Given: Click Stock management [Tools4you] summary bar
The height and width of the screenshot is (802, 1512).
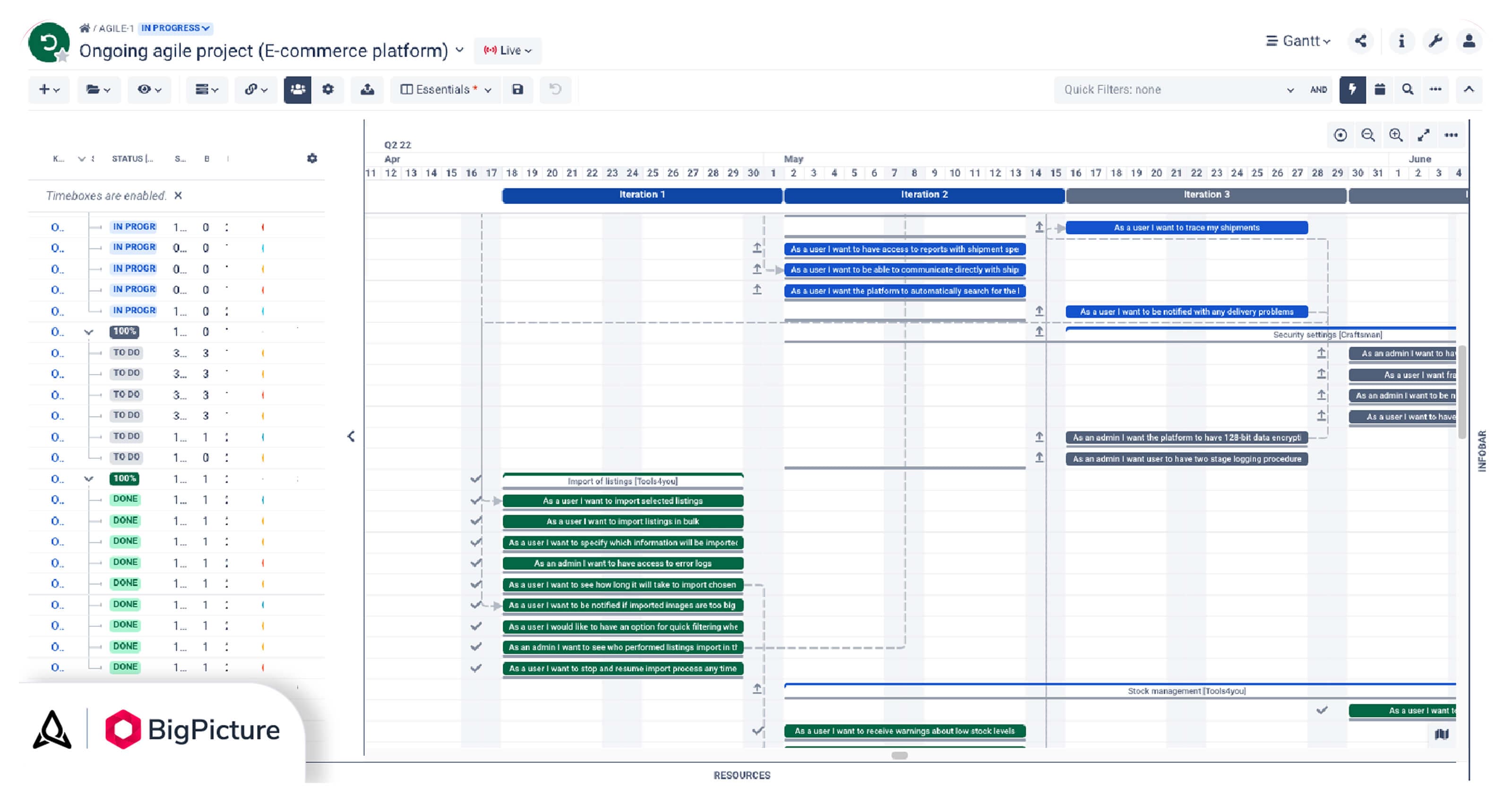Looking at the screenshot, I should click(x=1120, y=691).
